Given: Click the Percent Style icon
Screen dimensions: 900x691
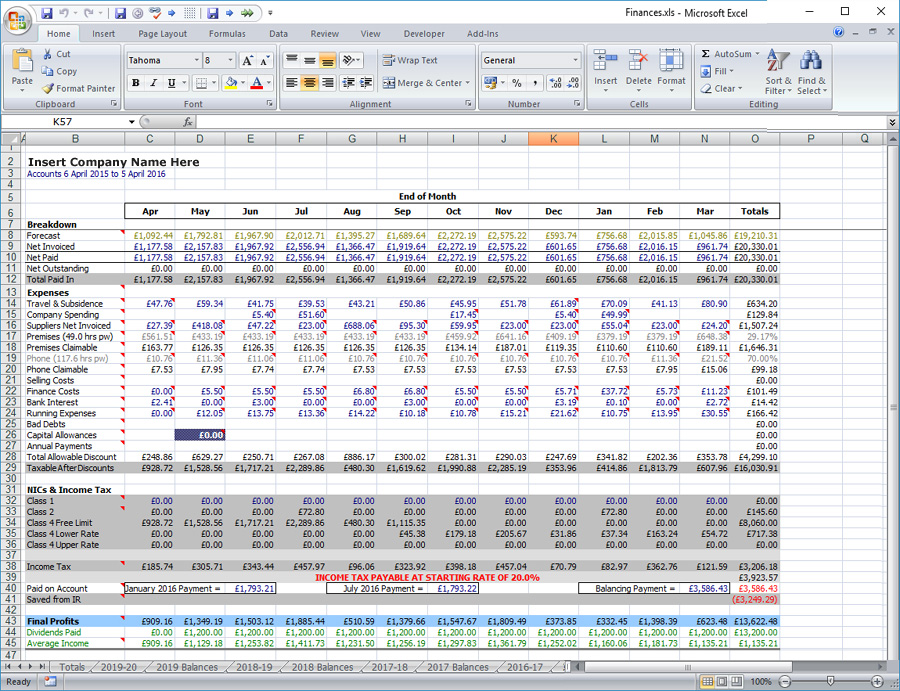Looking at the screenshot, I should (516, 83).
